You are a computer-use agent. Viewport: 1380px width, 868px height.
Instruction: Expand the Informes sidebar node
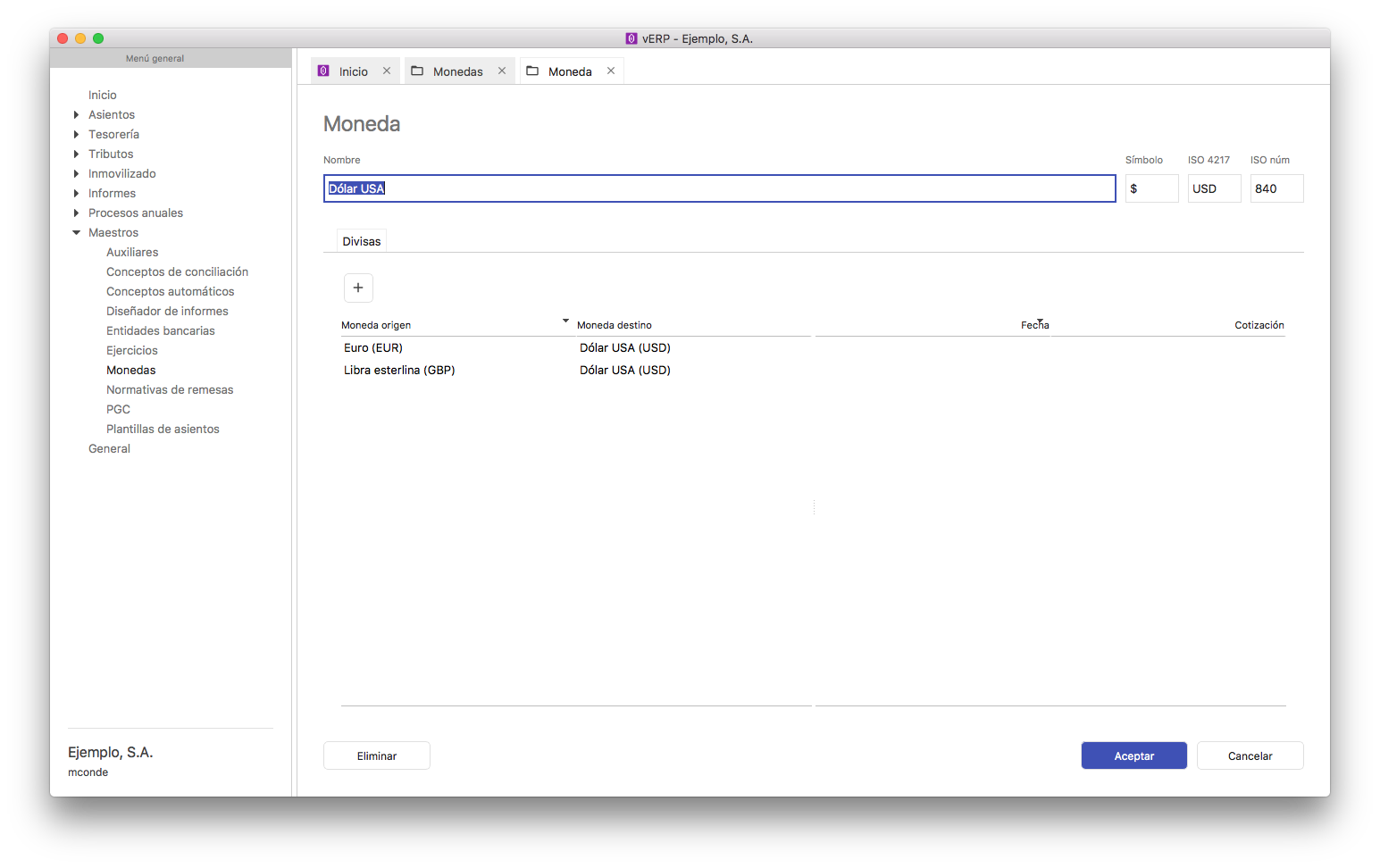pos(77,194)
